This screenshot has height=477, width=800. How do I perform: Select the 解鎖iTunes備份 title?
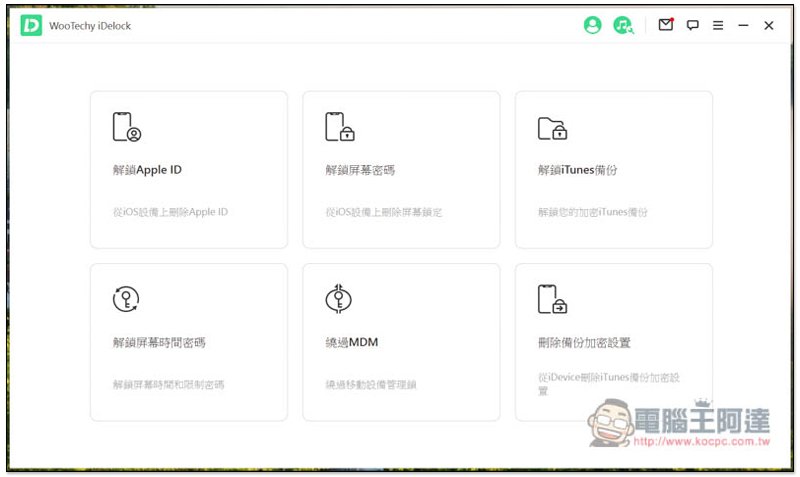coord(578,170)
